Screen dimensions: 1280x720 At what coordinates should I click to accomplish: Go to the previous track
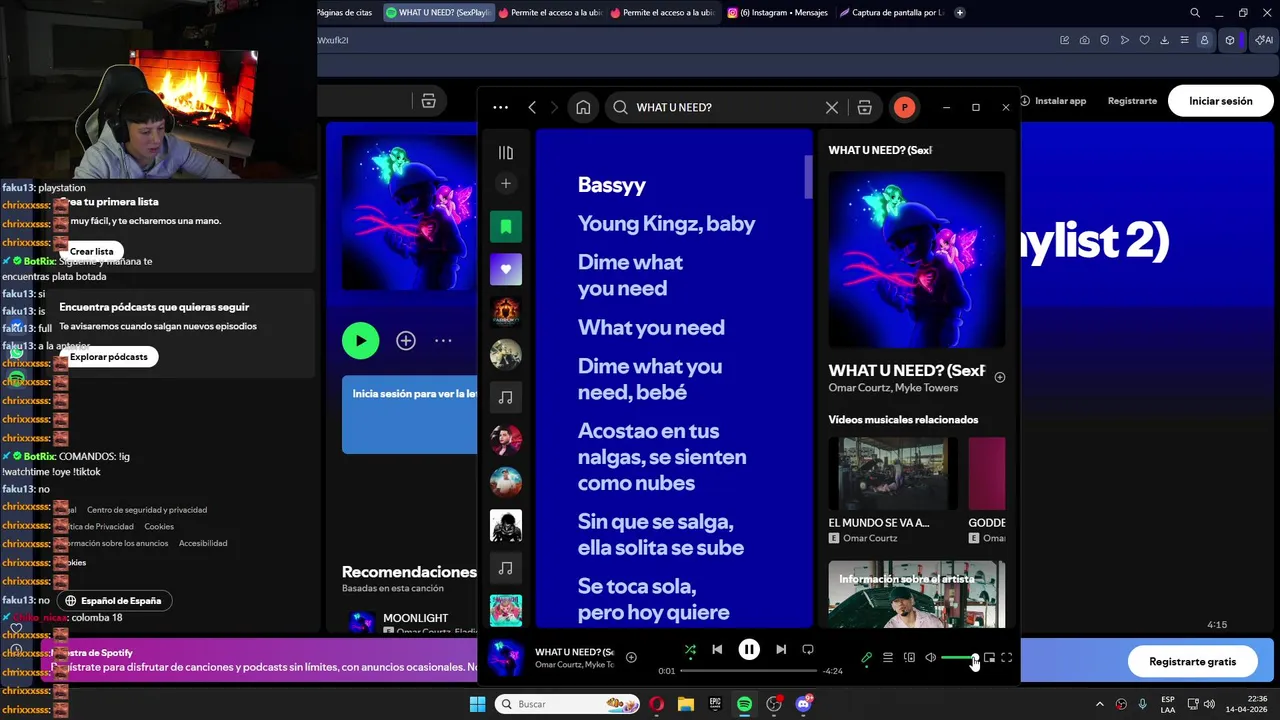[x=717, y=649]
